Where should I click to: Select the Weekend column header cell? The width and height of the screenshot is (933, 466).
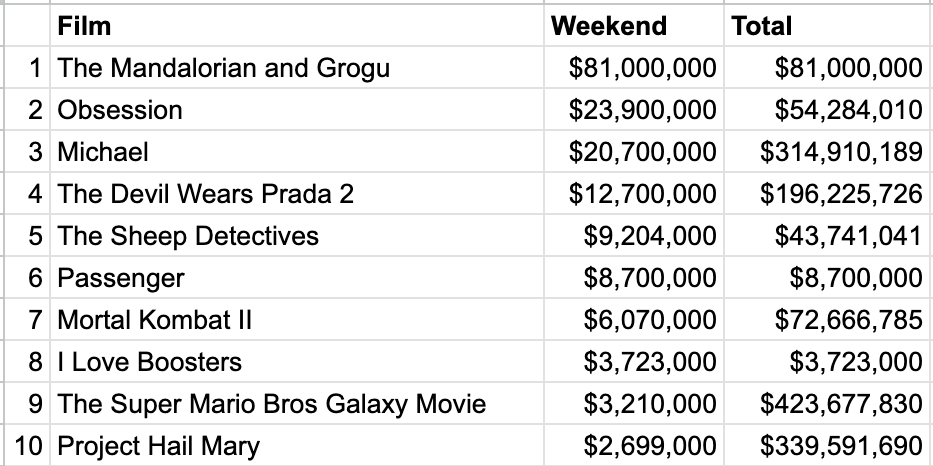(634, 26)
